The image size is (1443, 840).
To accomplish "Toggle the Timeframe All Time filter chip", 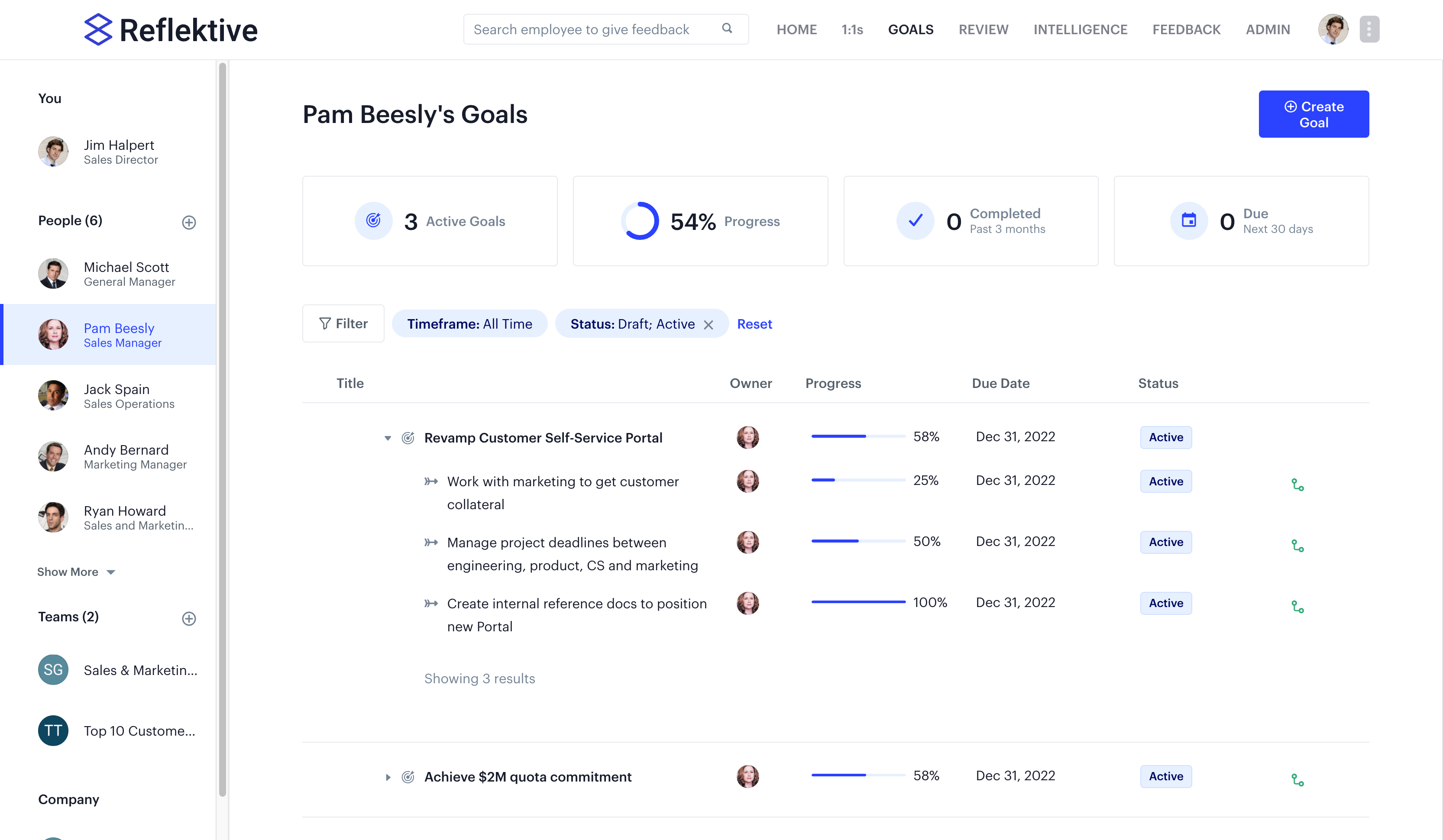I will 469,323.
